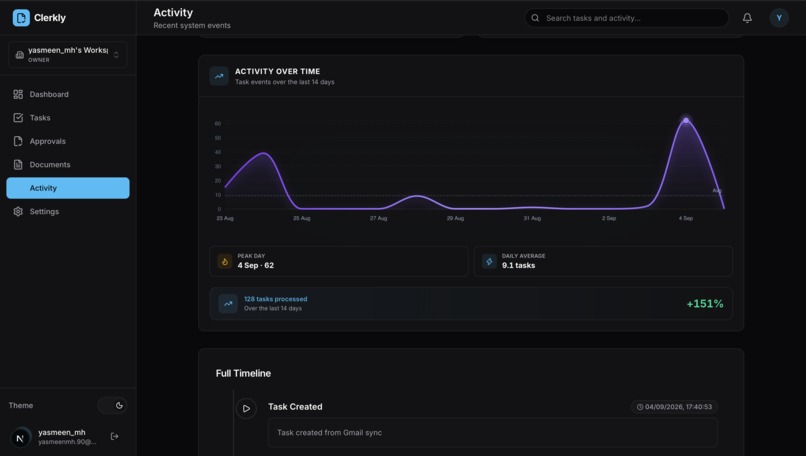Click the +151% change value
The width and height of the screenshot is (806, 456).
(x=705, y=304)
